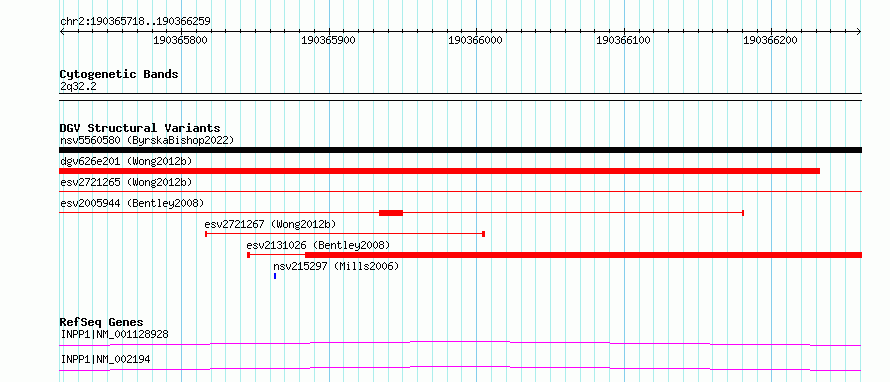This screenshot has width=890, height=382.
Task: Open variant label nsv5560580 (ByrskaBishop2022)
Action: coord(147,140)
